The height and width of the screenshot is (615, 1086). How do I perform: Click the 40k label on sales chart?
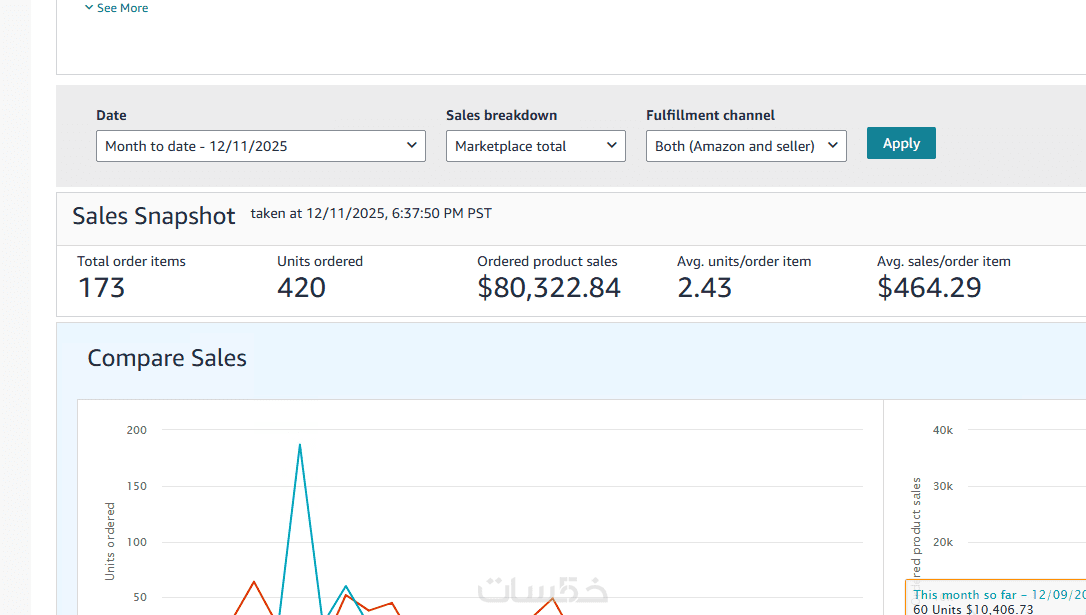[943, 430]
